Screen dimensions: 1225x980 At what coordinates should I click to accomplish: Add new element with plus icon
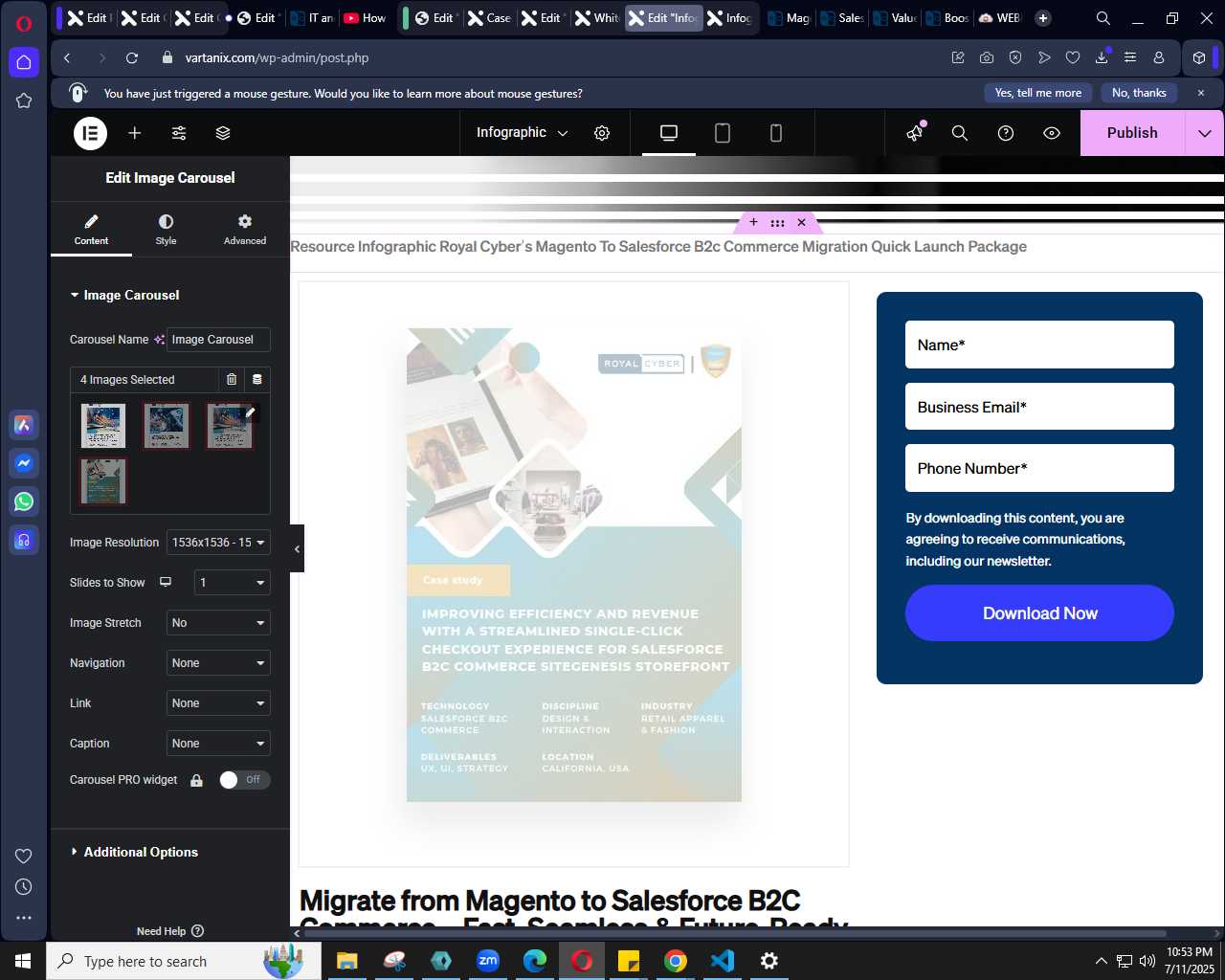[x=135, y=133]
